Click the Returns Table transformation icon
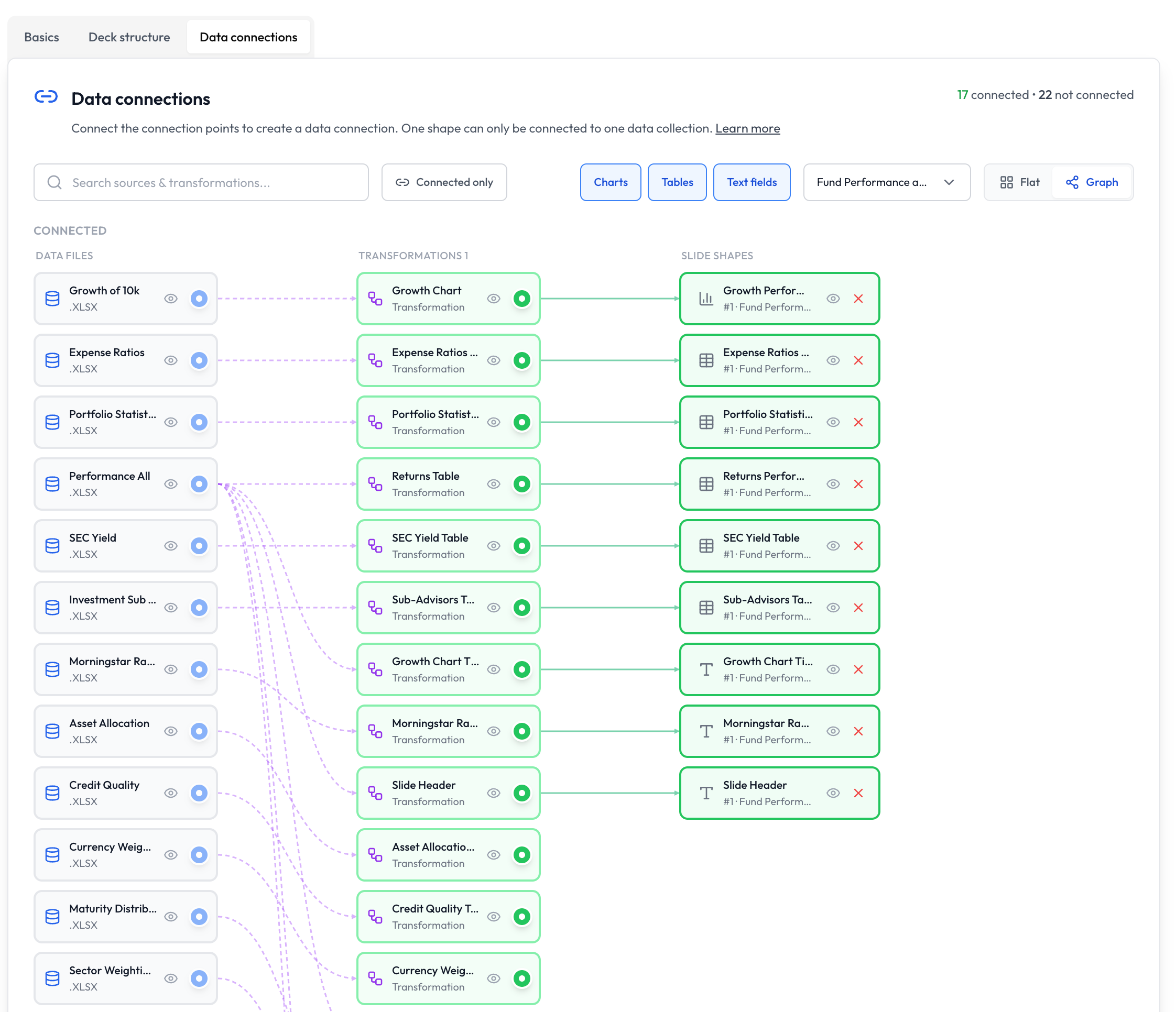 pyautogui.click(x=375, y=484)
